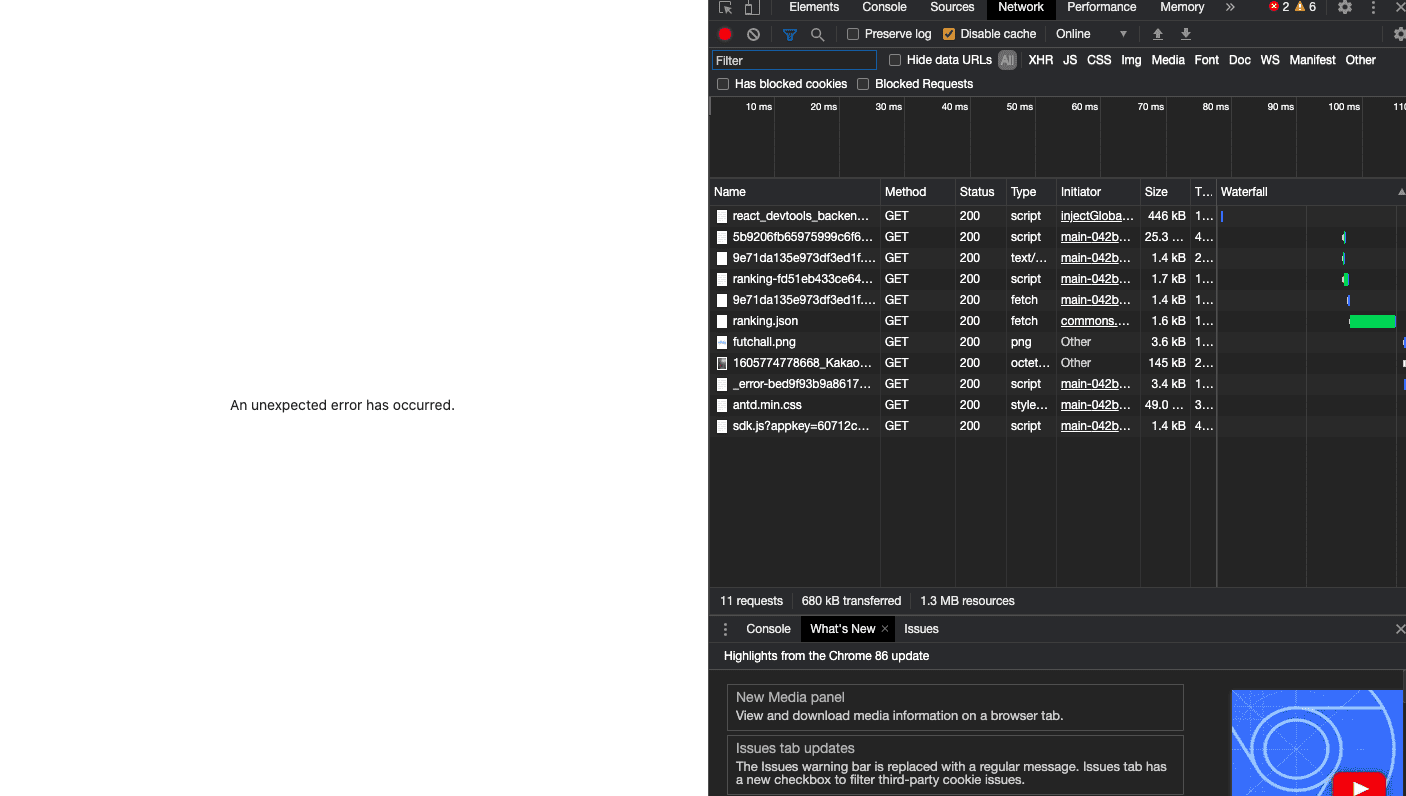Image resolution: width=1406 pixels, height=796 pixels.
Task: Click the red record network log button
Action: click(x=725, y=34)
